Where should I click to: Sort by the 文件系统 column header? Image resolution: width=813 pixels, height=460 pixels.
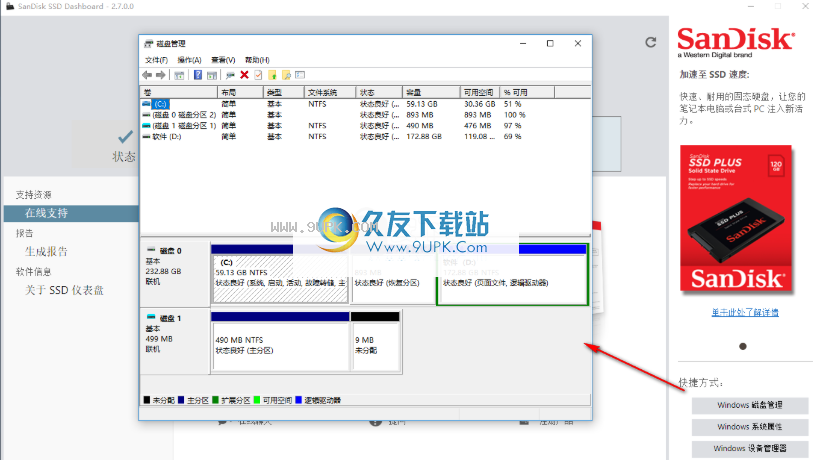330,92
